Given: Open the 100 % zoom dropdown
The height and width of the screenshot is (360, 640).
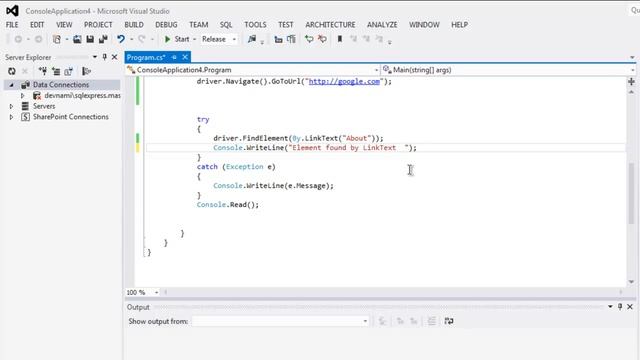Looking at the screenshot, I should tap(156, 292).
